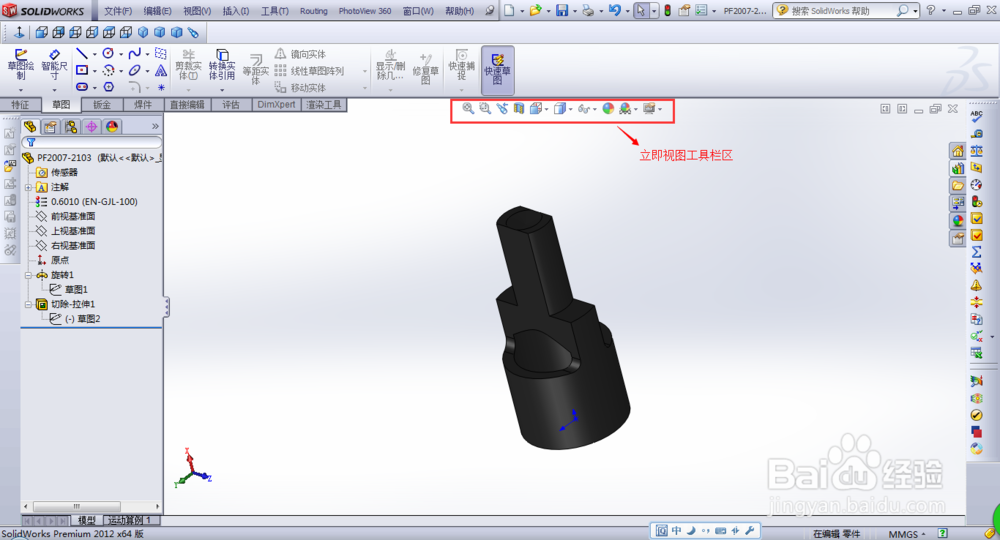Expand the 注解 tree node
1000x540 pixels.
tap(28, 187)
